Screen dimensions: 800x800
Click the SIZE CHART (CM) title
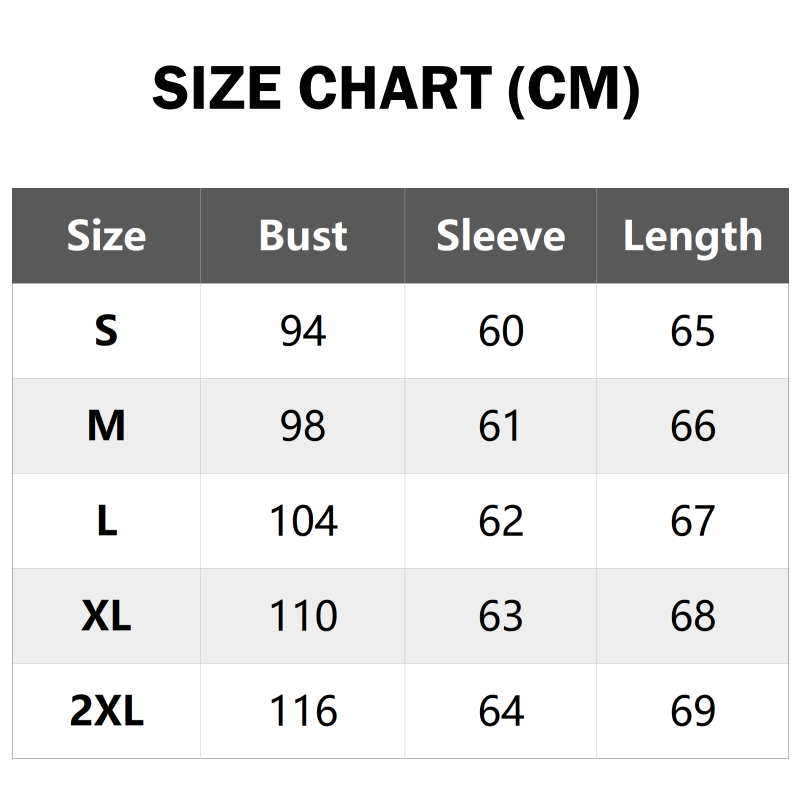[396, 90]
